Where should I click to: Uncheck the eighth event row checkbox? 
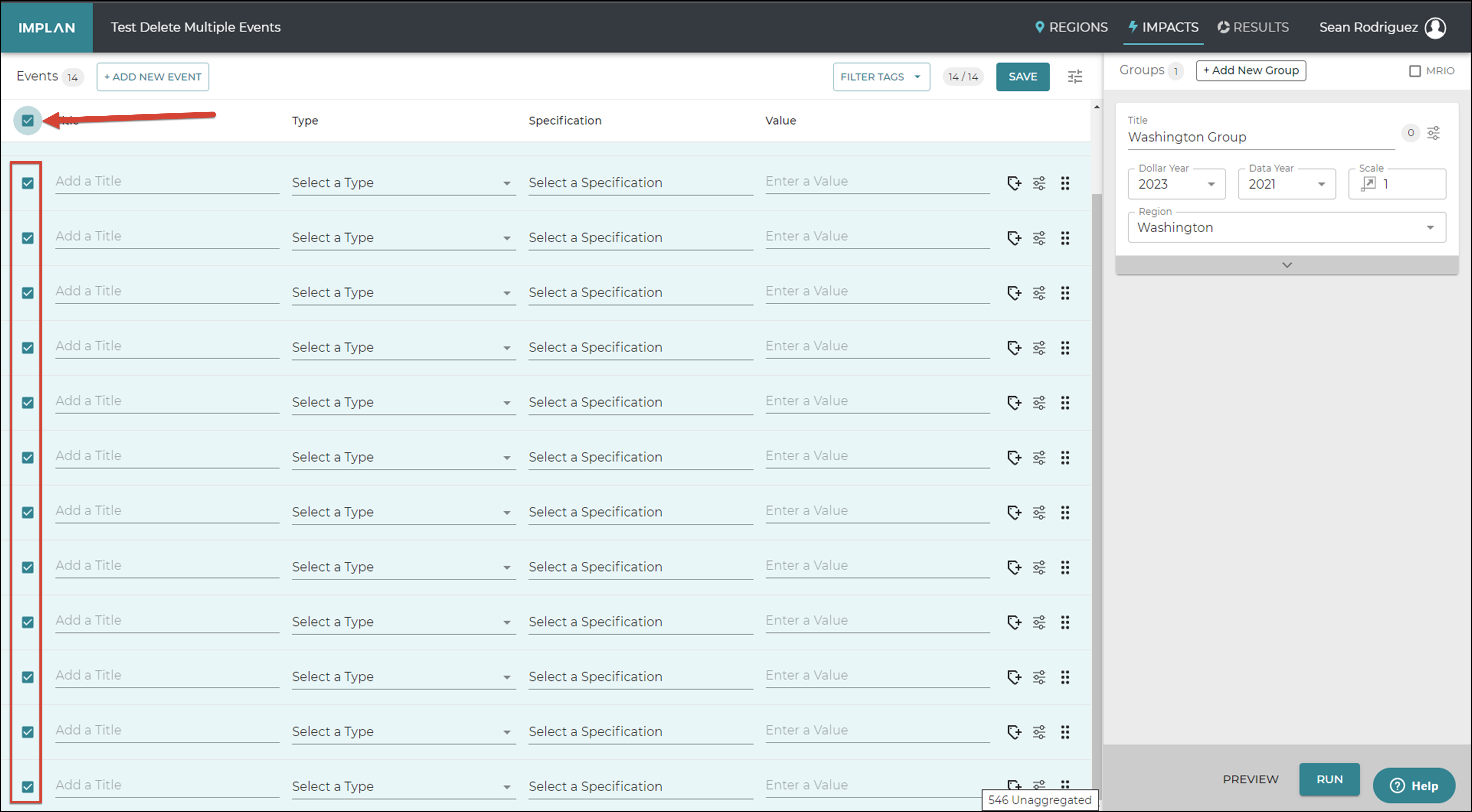(x=27, y=567)
